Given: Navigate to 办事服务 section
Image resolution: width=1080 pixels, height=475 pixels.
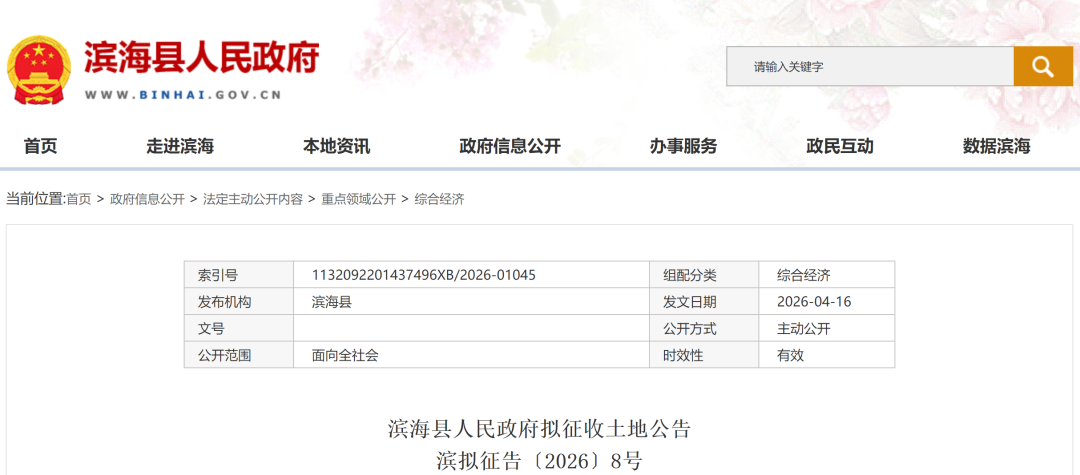Looking at the screenshot, I should tap(683, 146).
